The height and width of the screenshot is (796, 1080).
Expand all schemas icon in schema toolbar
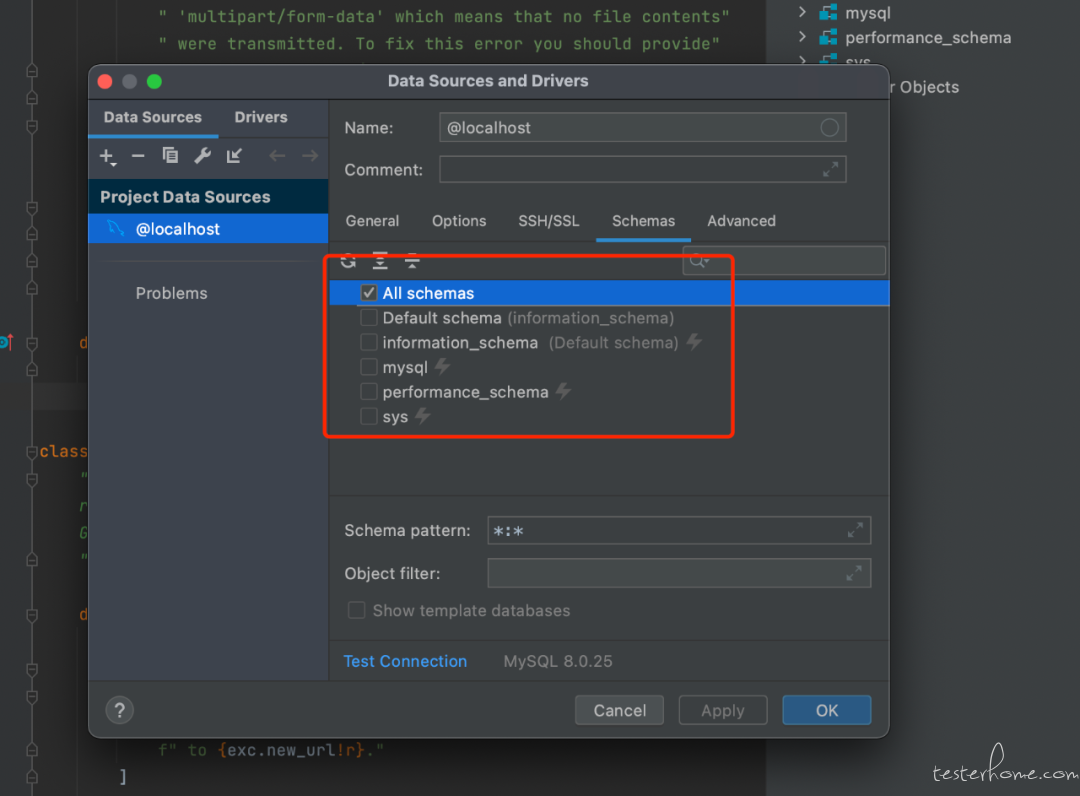tap(380, 261)
